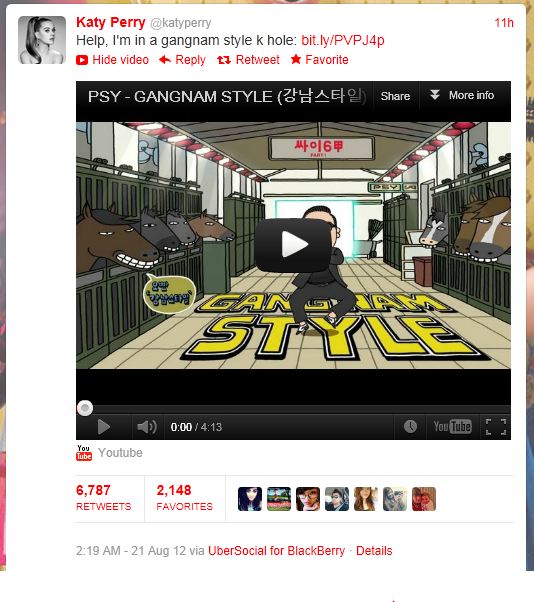
Task: Click the YouTube icon below the player
Action: pos(84,453)
